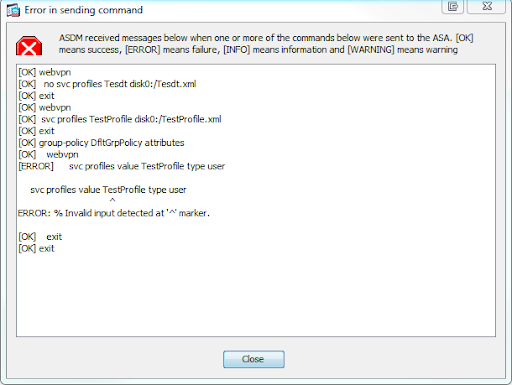Select indented '[OK] webvpn' line under group-policy
This screenshot has width=512, height=385.
point(48,155)
